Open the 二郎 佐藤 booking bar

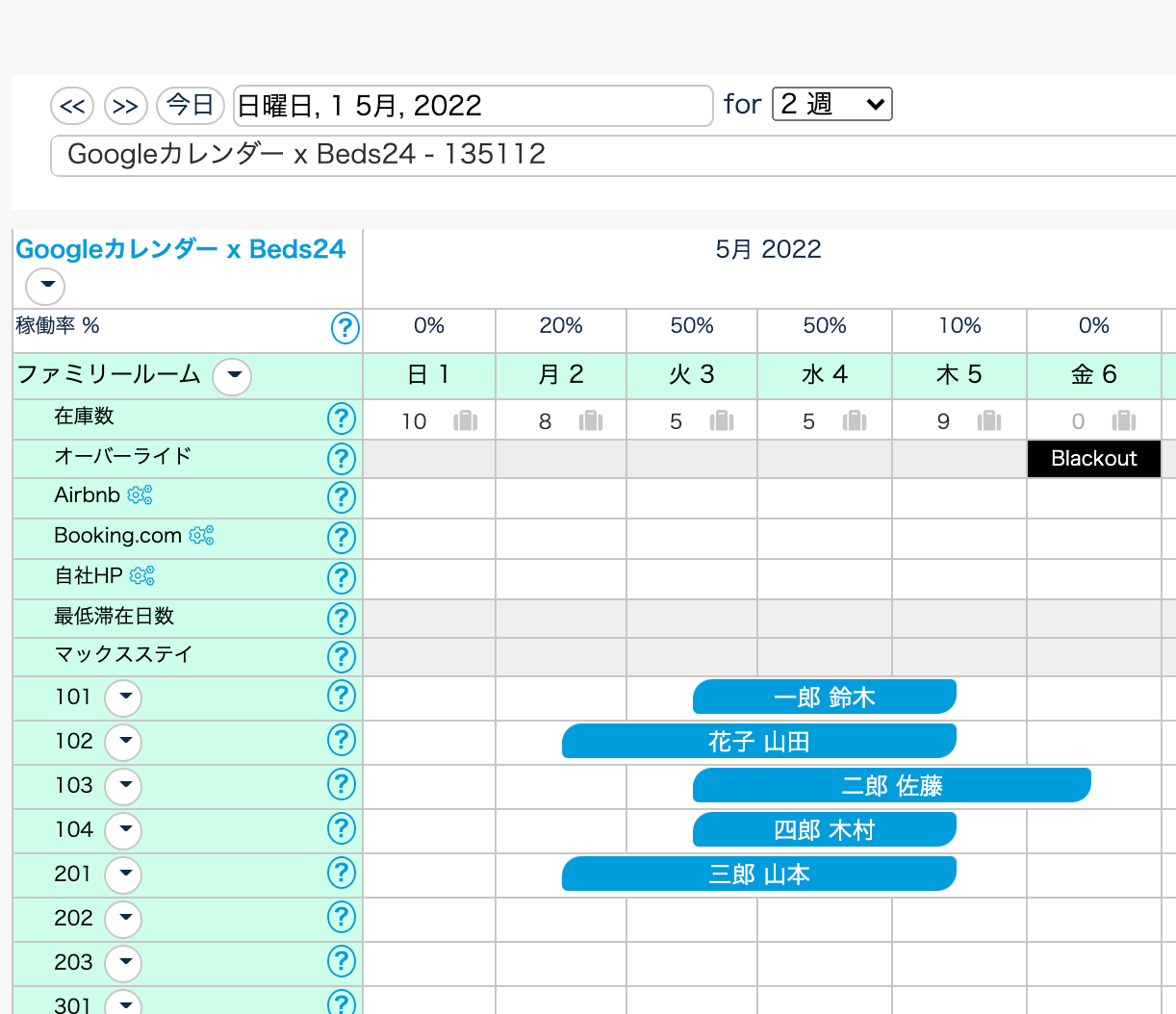(x=891, y=786)
